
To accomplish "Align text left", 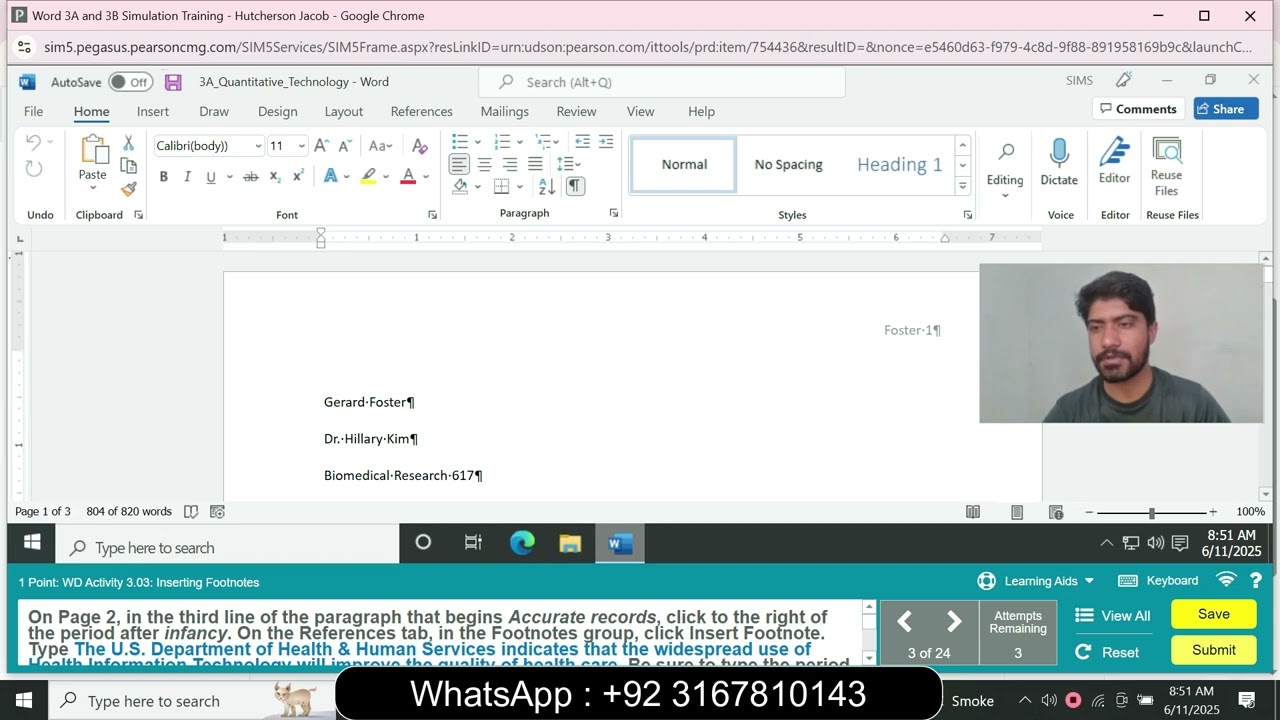I will click(x=459, y=164).
